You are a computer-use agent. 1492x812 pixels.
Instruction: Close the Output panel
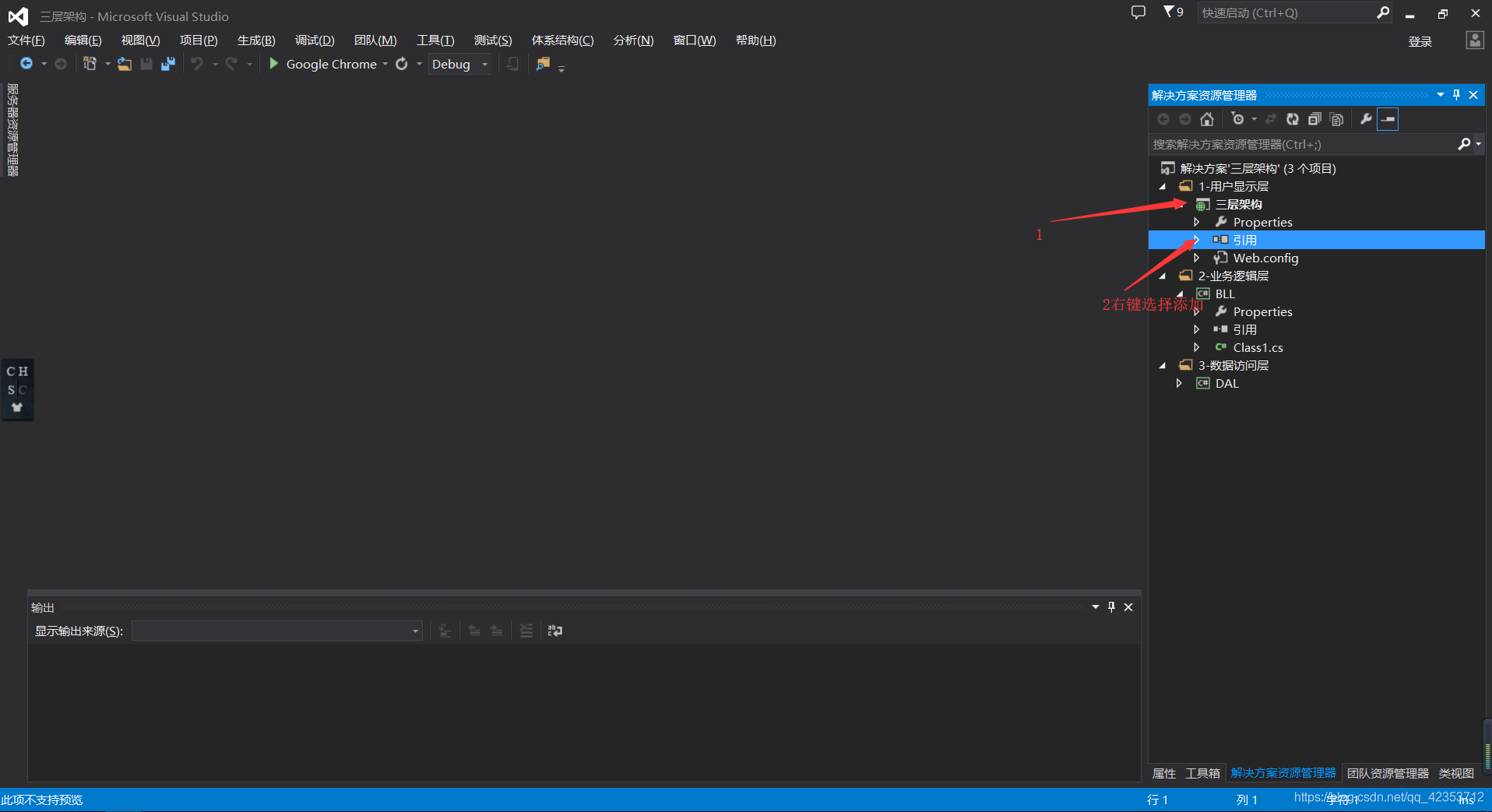1128,607
